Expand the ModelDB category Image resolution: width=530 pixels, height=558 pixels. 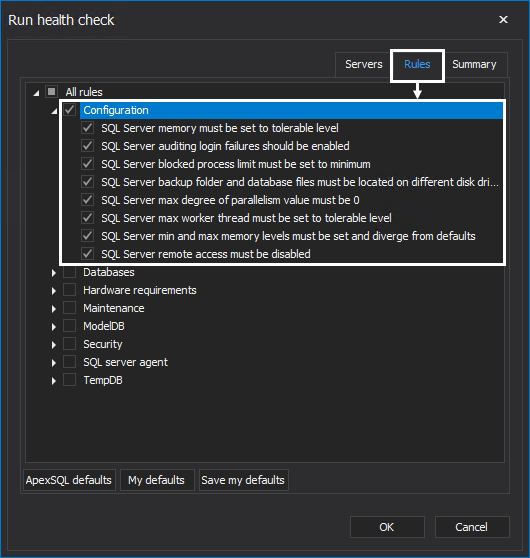pos(53,327)
